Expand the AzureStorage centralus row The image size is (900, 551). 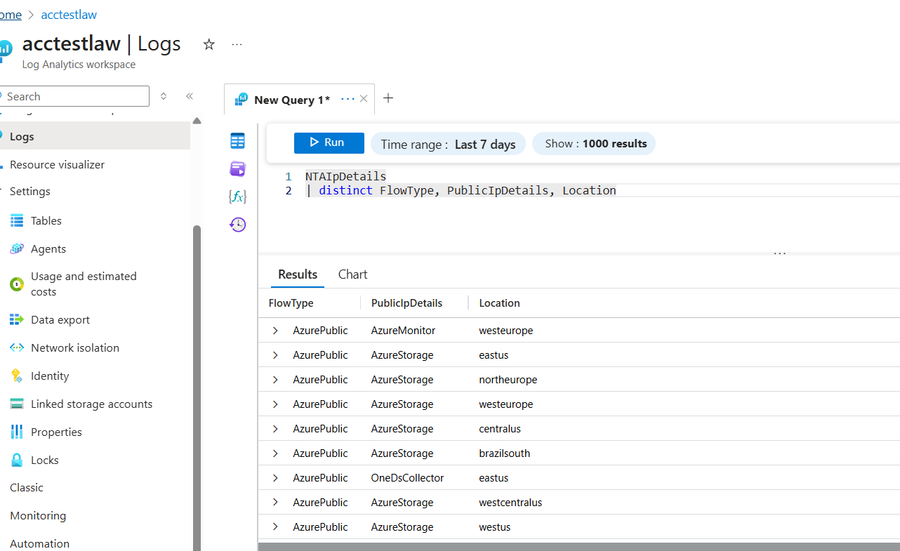(275, 429)
